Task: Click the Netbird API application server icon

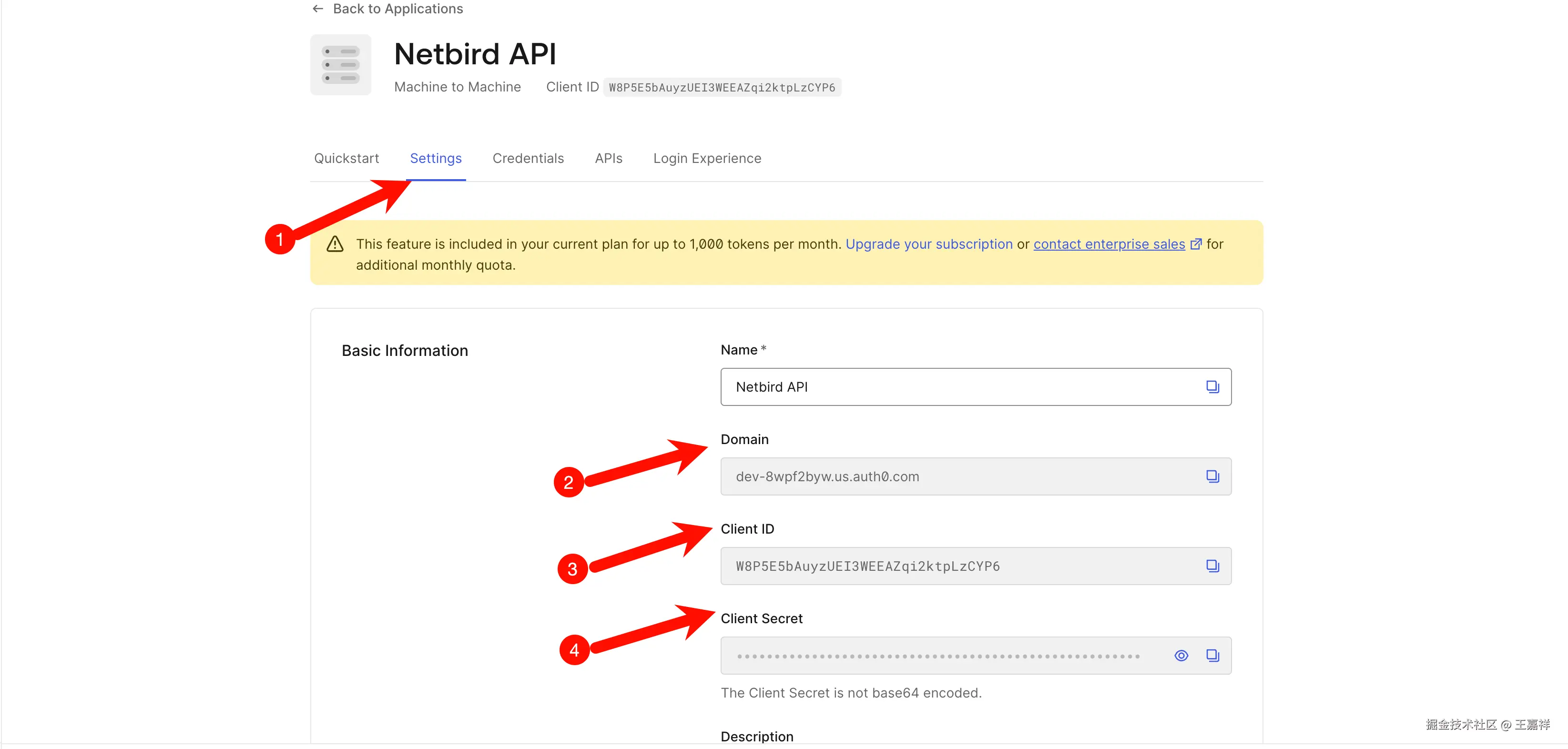Action: pos(340,64)
